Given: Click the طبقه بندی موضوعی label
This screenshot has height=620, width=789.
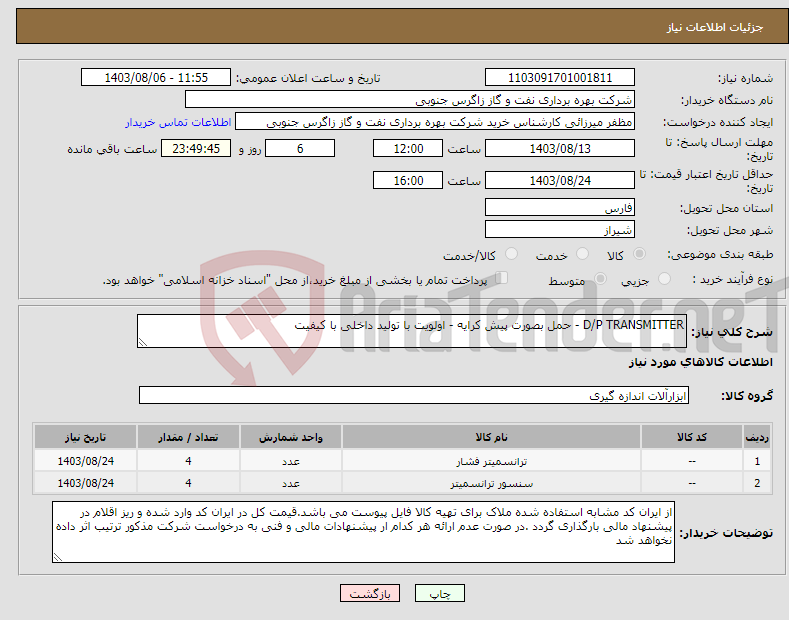Looking at the screenshot, I should coord(720,255).
